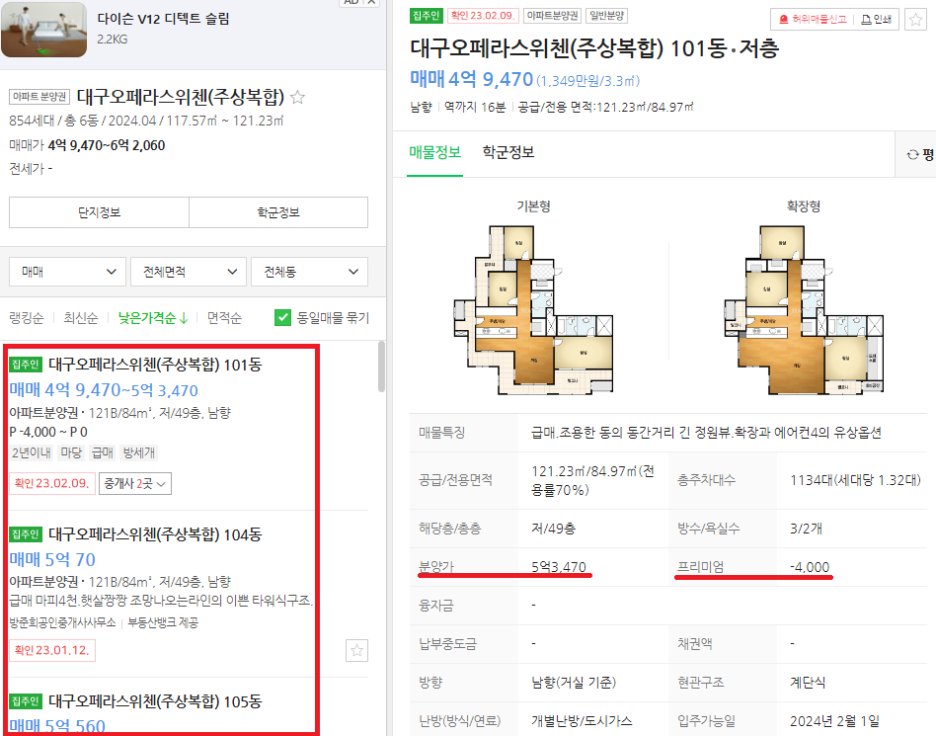Image resolution: width=936 pixels, height=736 pixels.
Task: Click the listing list scrollbar thumb
Action: pyautogui.click(x=381, y=367)
